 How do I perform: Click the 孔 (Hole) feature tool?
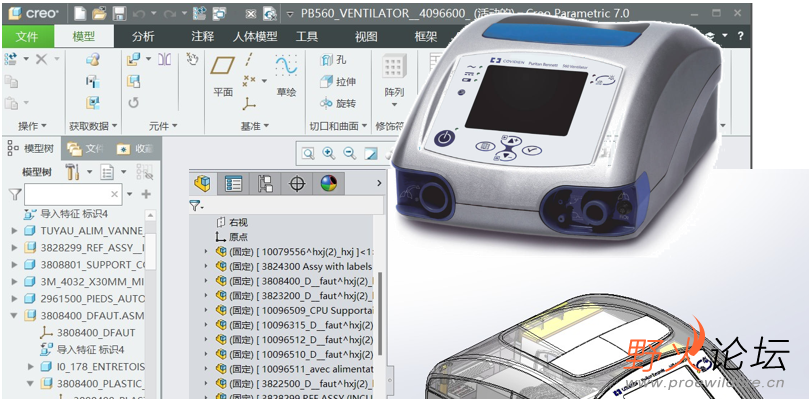click(x=333, y=60)
